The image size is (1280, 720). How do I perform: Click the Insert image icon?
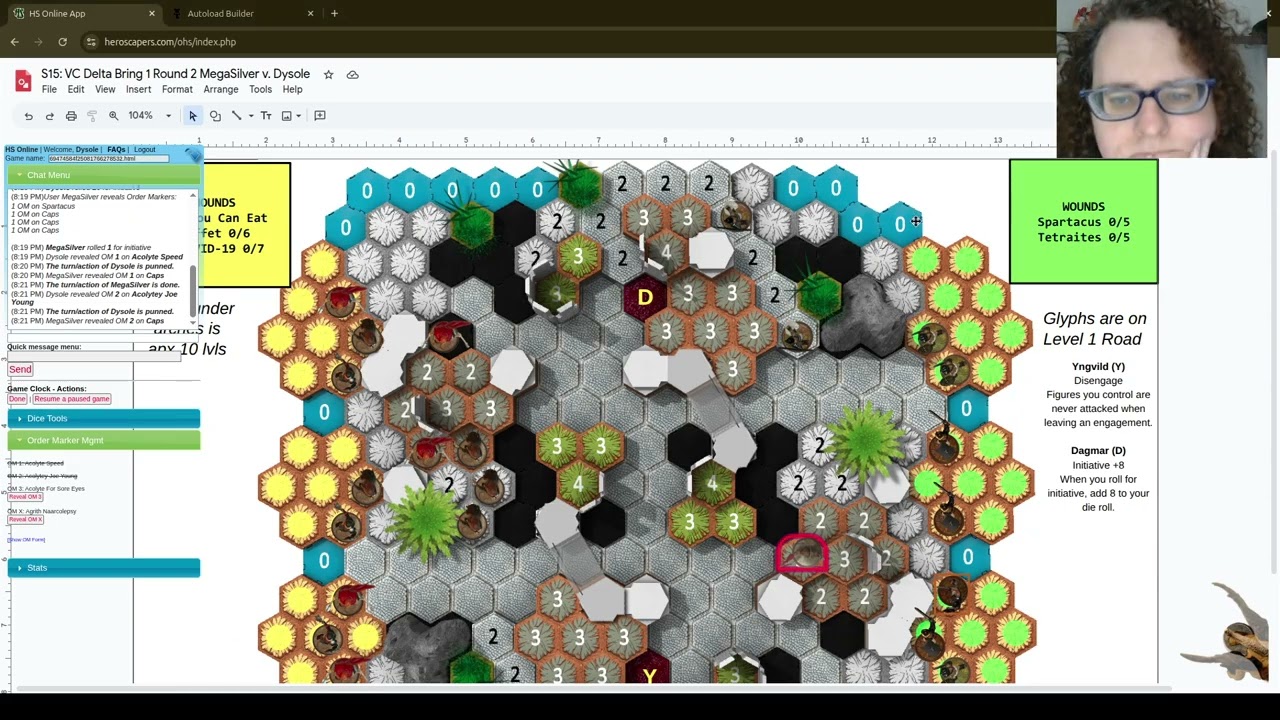(x=286, y=116)
